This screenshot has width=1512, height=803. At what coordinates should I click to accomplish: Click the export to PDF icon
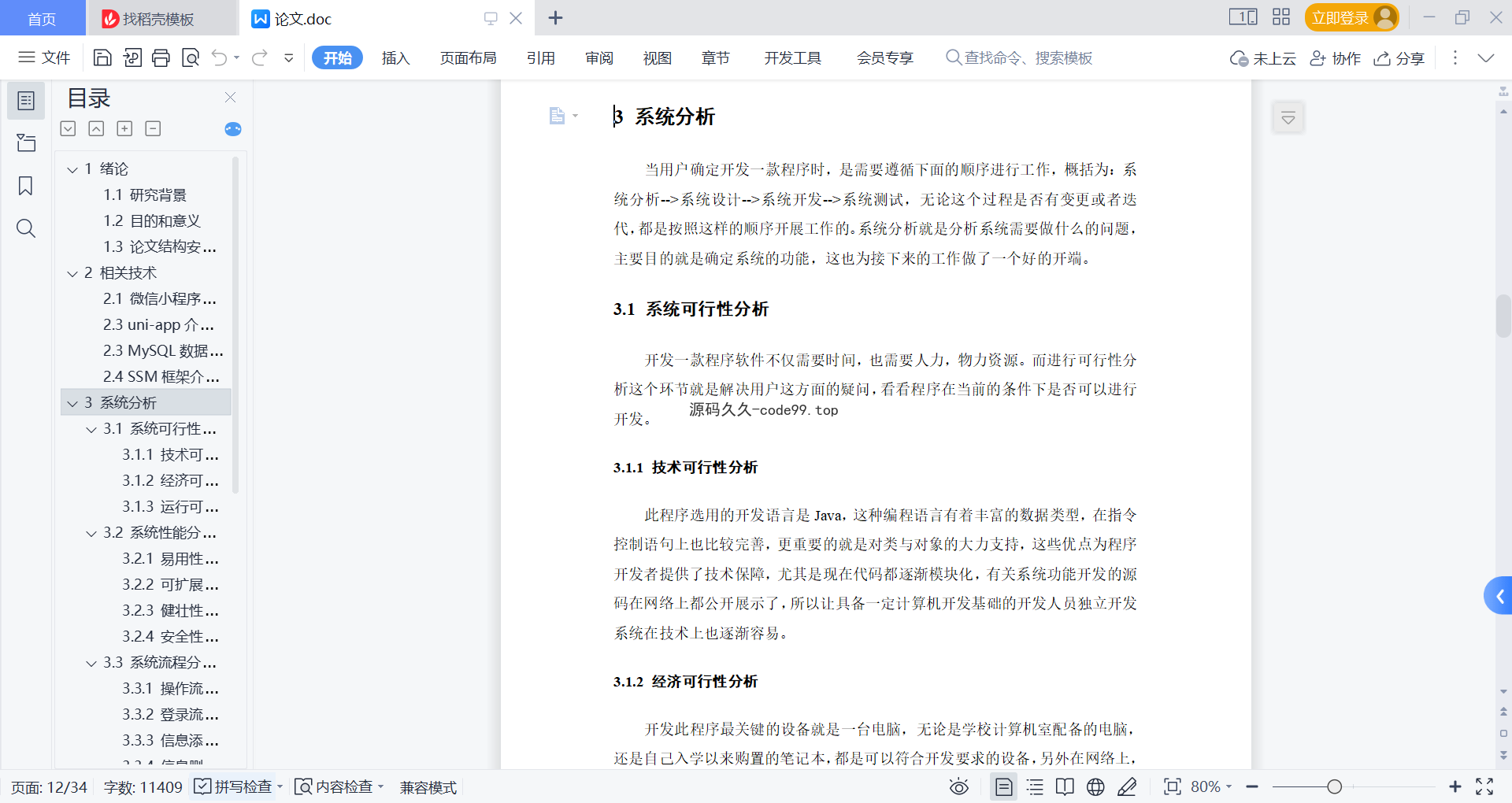click(132, 57)
